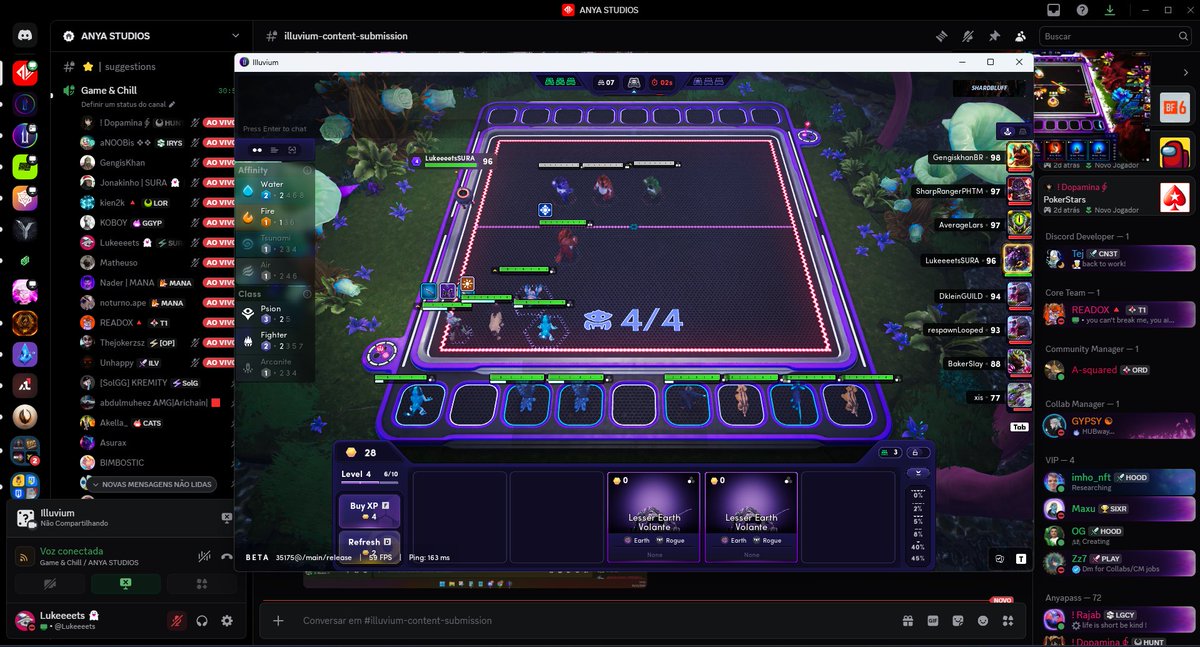The image size is (1200, 647).
Task: Toggle headphone deafen button
Action: [x=203, y=621]
